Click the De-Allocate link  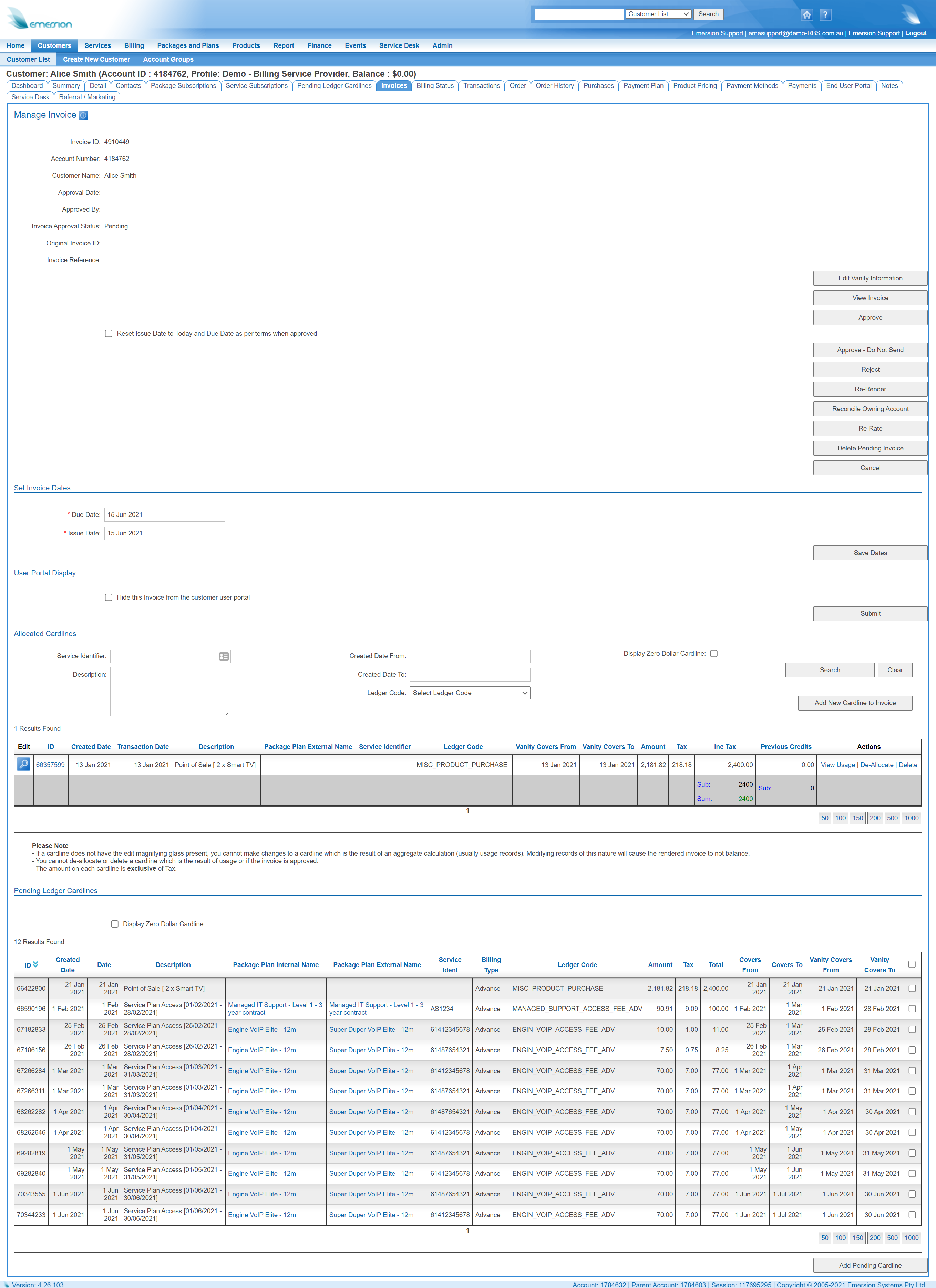(876, 765)
